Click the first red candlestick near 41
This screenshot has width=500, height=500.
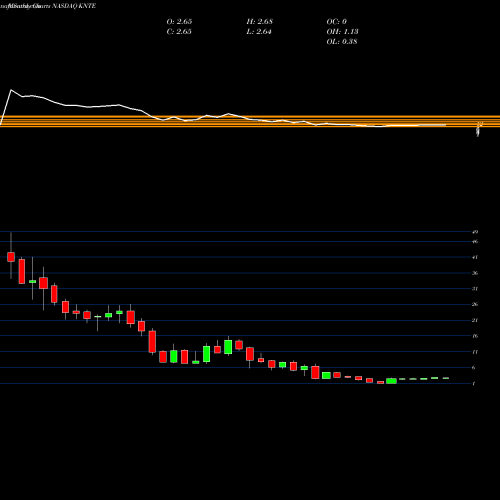(x=11, y=257)
